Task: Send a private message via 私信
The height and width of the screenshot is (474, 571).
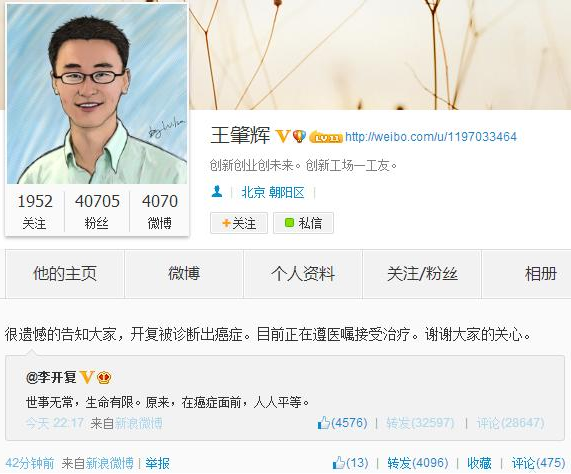Action: 303,223
